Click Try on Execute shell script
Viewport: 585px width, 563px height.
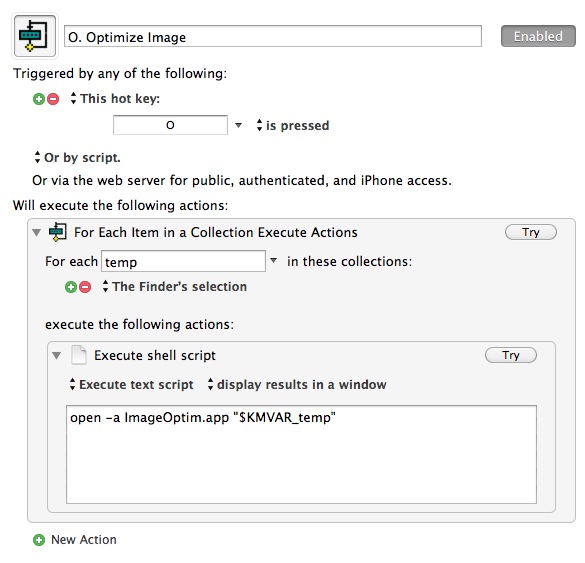511,355
